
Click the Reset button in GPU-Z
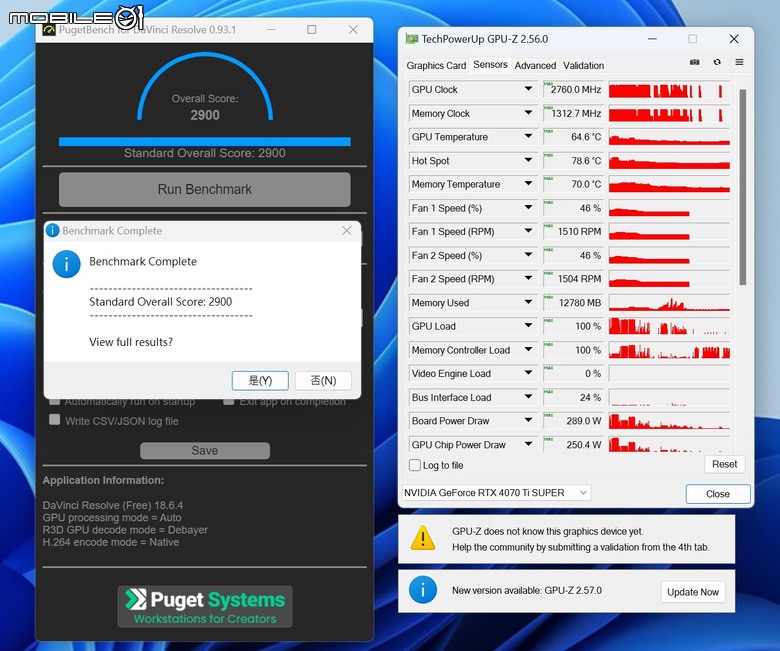tap(724, 464)
